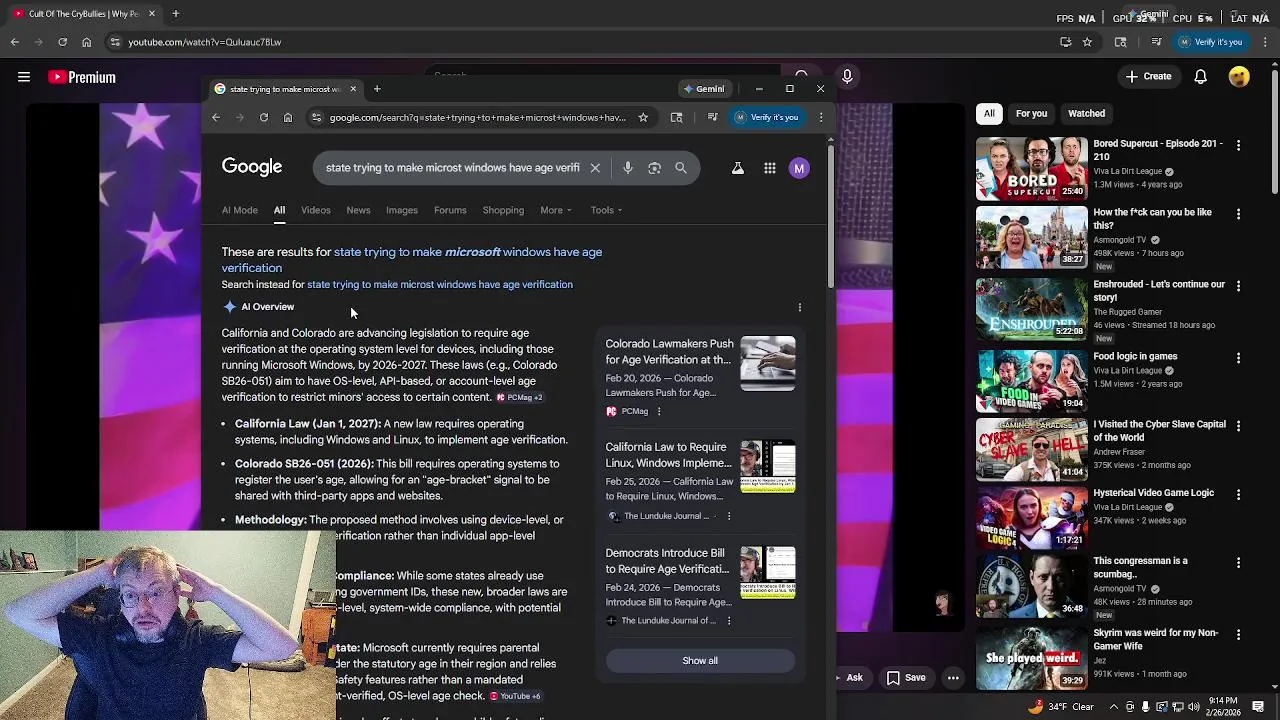
Task: Open new tab next to Cult Of The CryBullies
Action: [175, 14]
